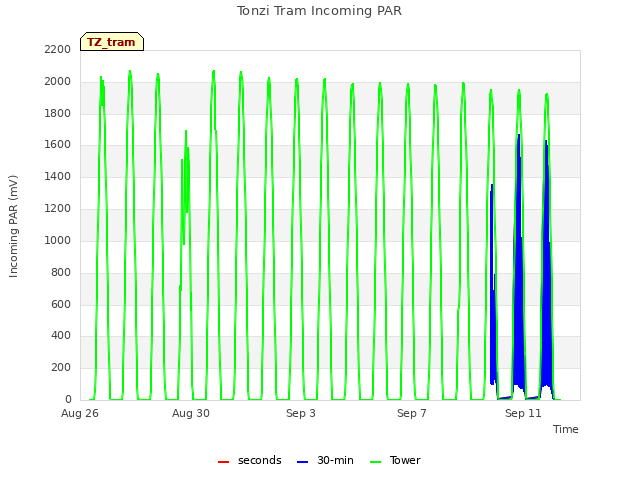The height and width of the screenshot is (480, 640).
Task: Click the Sep 3 x-axis tick label
Action: click(301, 413)
